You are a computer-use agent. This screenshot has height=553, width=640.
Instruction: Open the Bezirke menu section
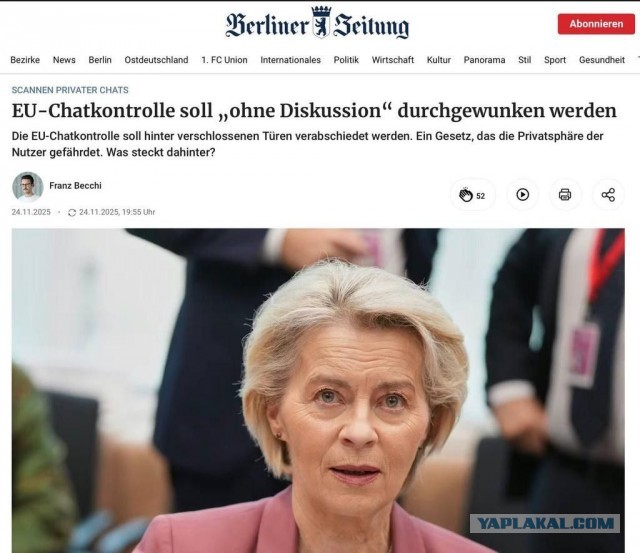(x=25, y=60)
